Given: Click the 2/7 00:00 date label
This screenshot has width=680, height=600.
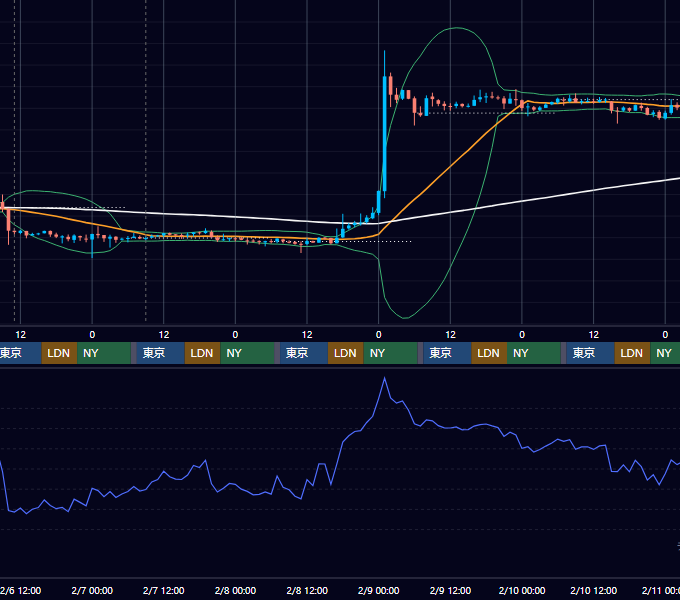Looking at the screenshot, I should [x=92, y=590].
